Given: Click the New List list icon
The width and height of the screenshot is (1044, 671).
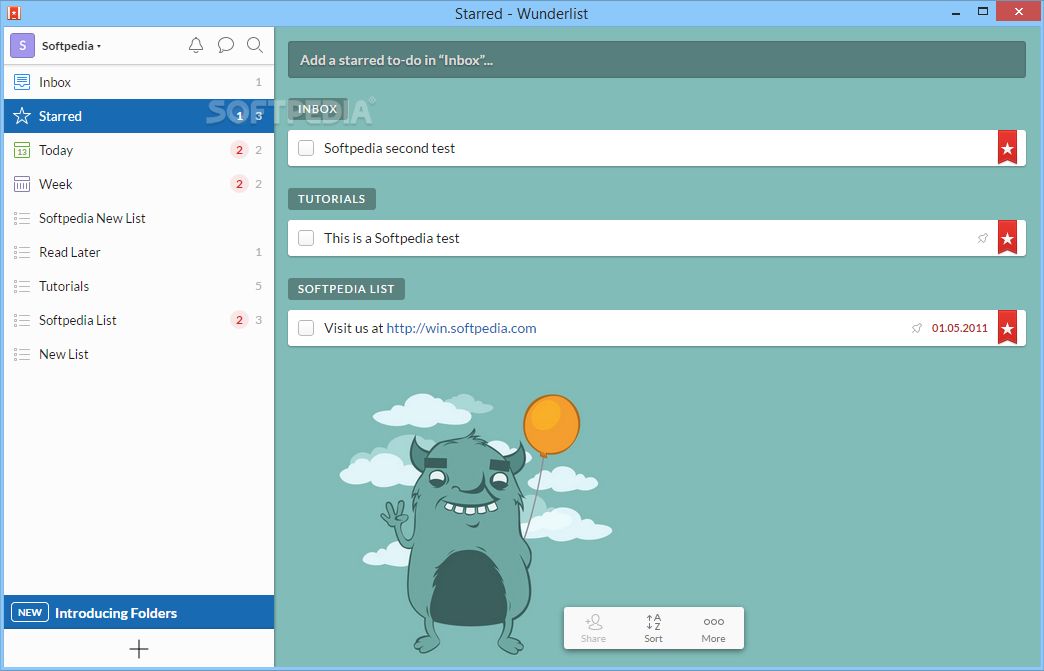Looking at the screenshot, I should [22, 354].
